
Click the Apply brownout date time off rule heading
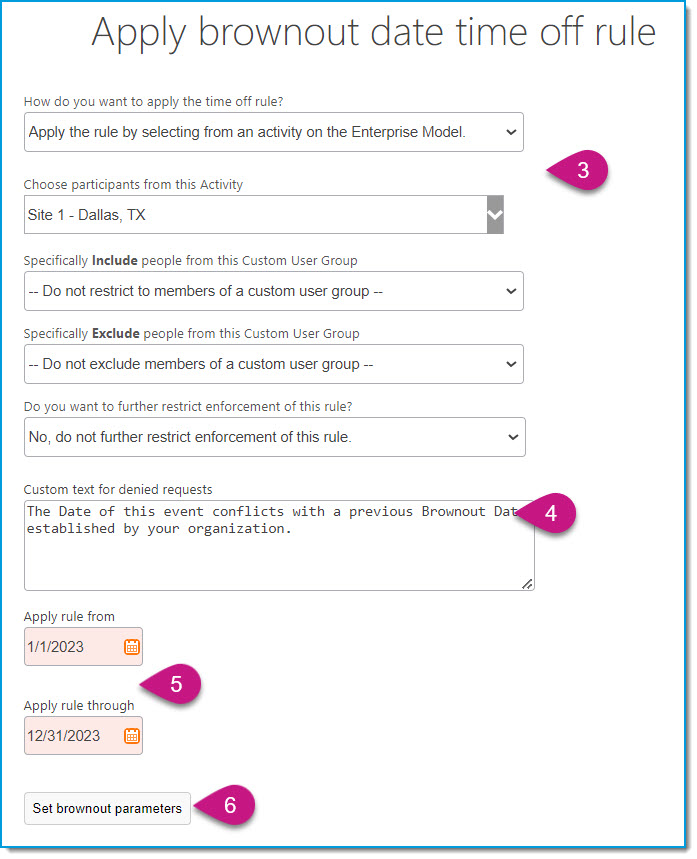point(374,33)
